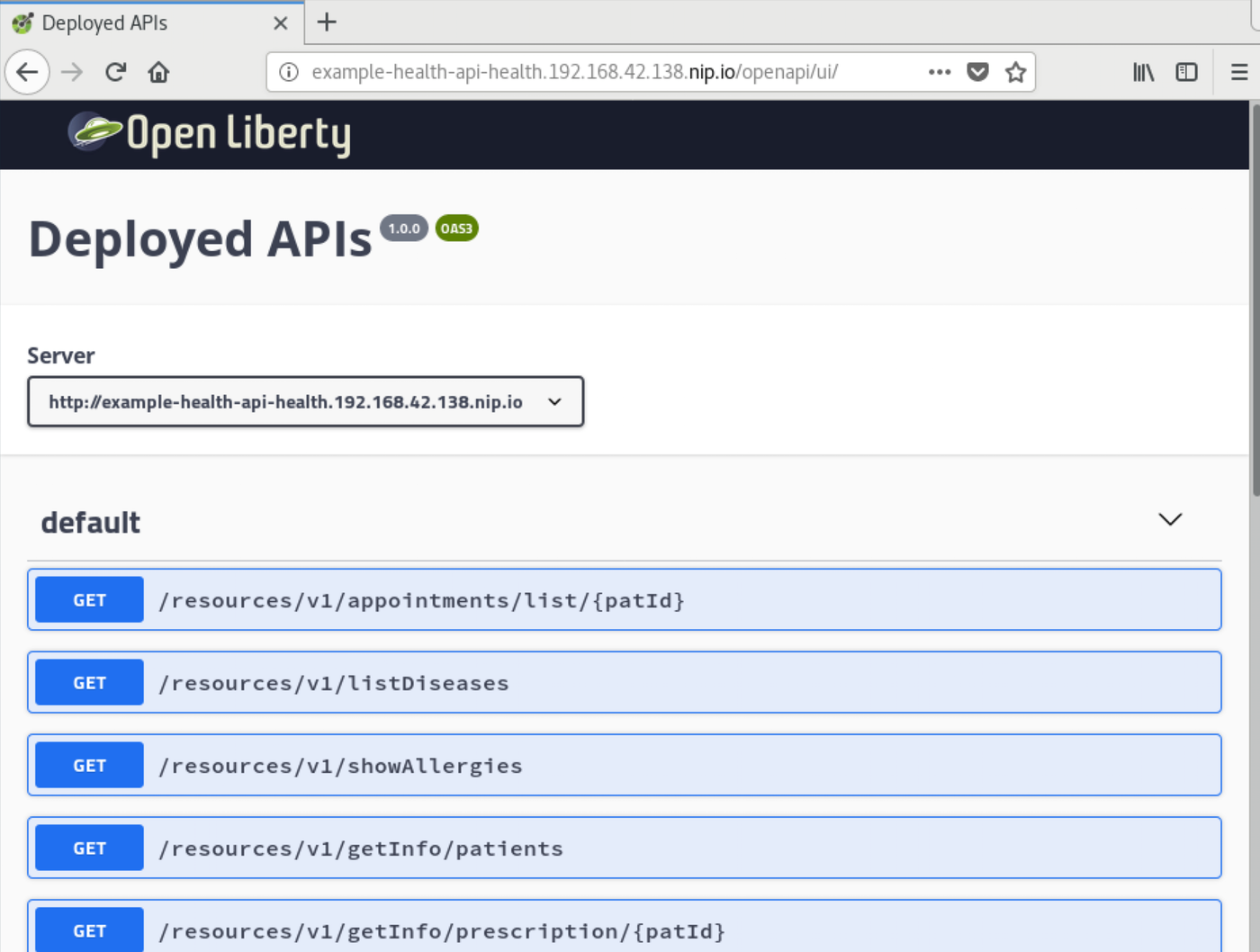Click the default section heading
Image resolution: width=1260 pixels, height=952 pixels.
click(91, 522)
